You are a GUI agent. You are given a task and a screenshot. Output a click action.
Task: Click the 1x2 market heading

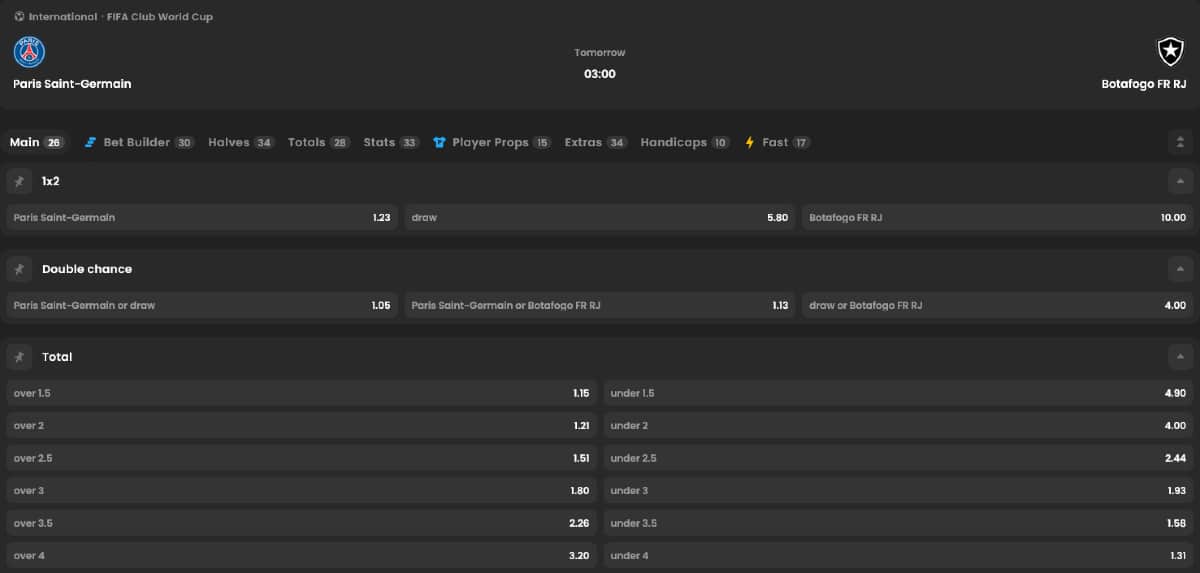coord(51,181)
